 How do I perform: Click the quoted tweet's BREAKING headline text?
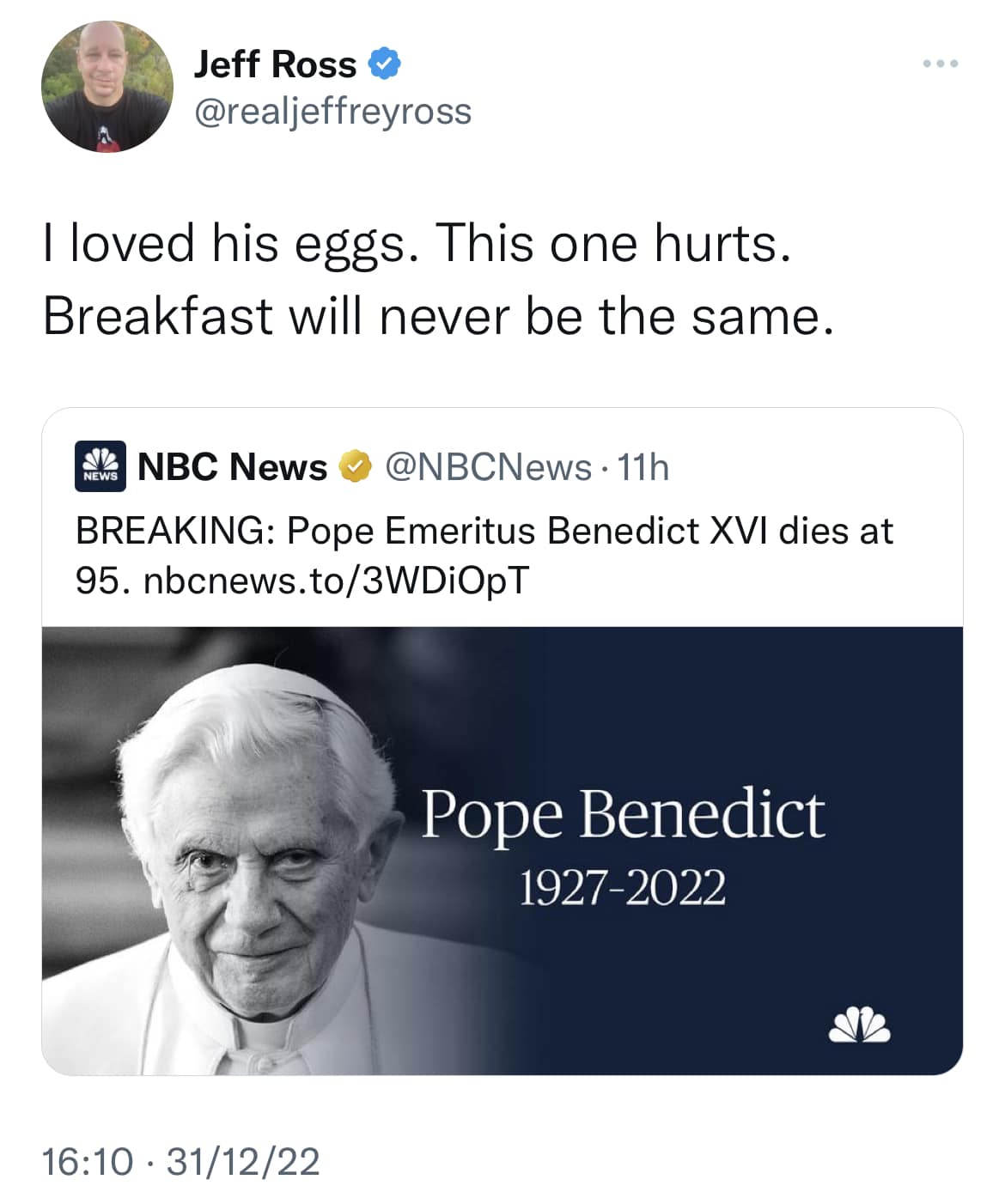point(484,556)
